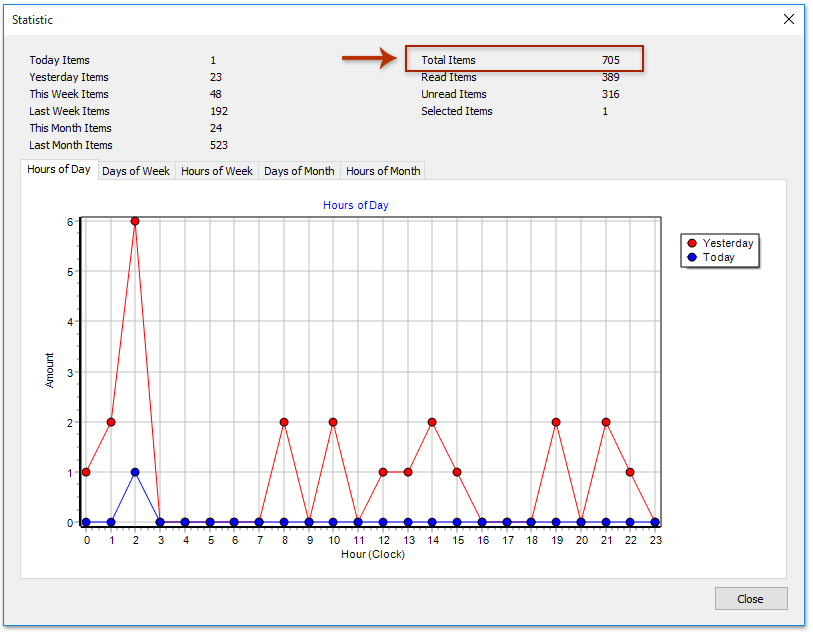The width and height of the screenshot is (813, 637).
Task: Pick the red data point at hour 22
Action: pyautogui.click(x=630, y=472)
